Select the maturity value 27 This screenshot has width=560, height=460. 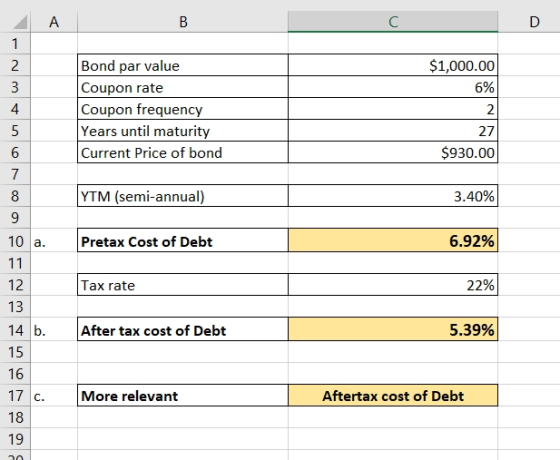393,131
